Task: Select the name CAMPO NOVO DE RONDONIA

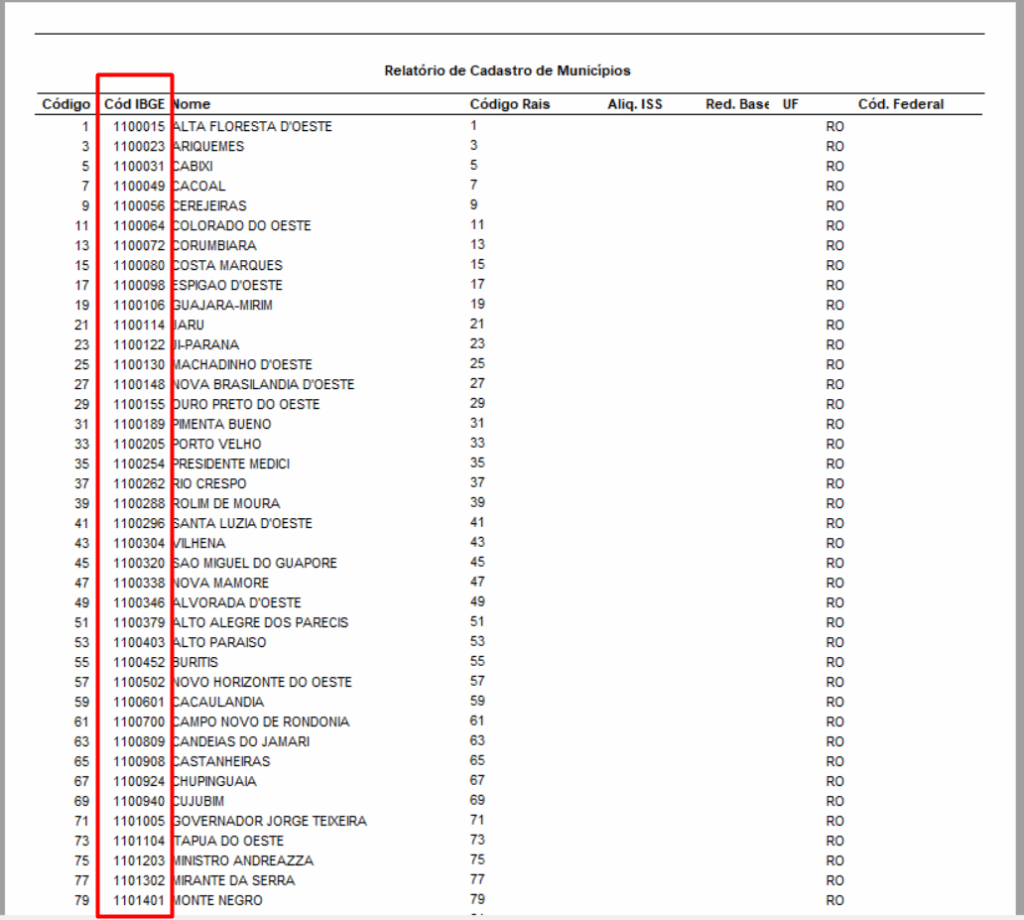Action: click(x=260, y=722)
